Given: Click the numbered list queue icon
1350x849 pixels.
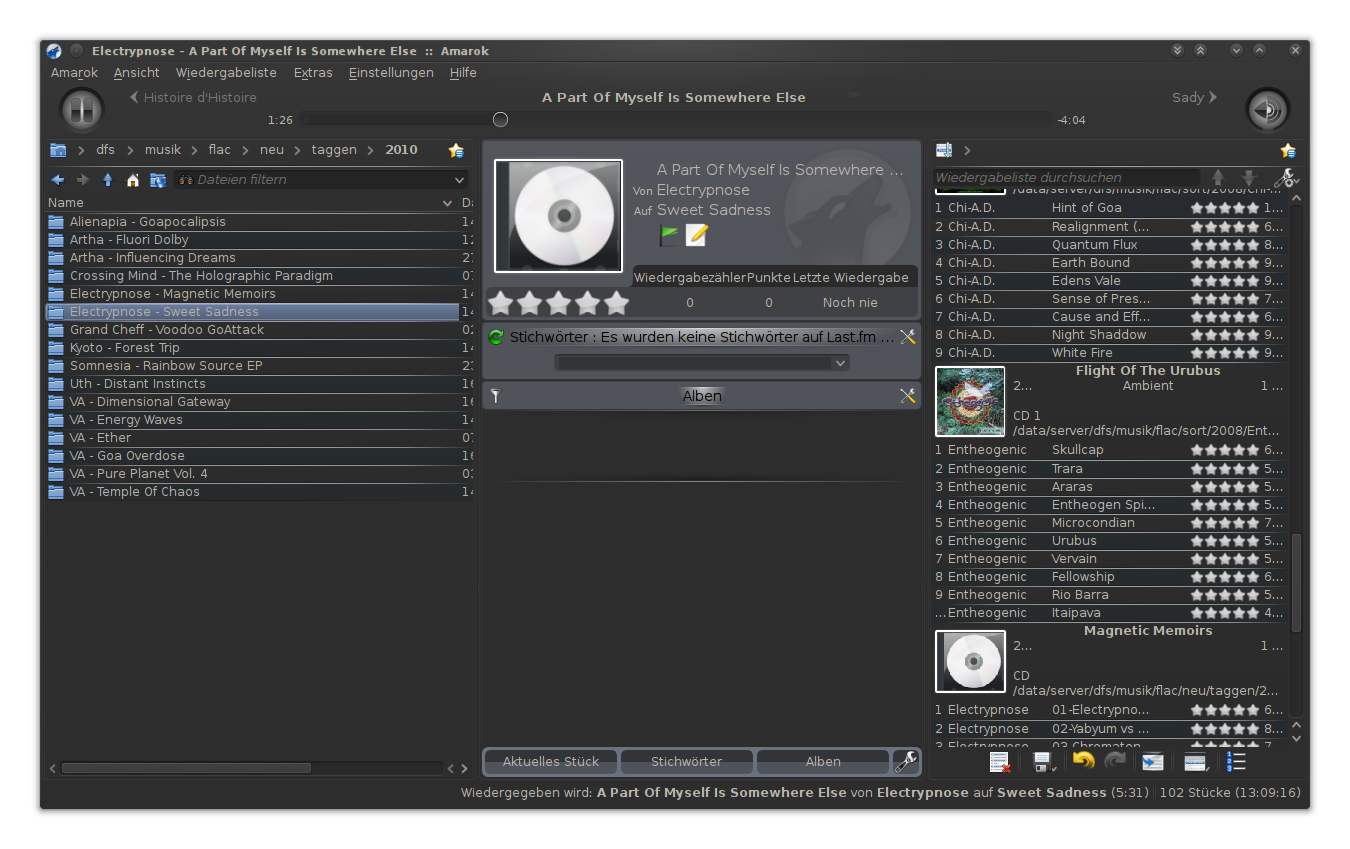Looking at the screenshot, I should pyautogui.click(x=1236, y=762).
